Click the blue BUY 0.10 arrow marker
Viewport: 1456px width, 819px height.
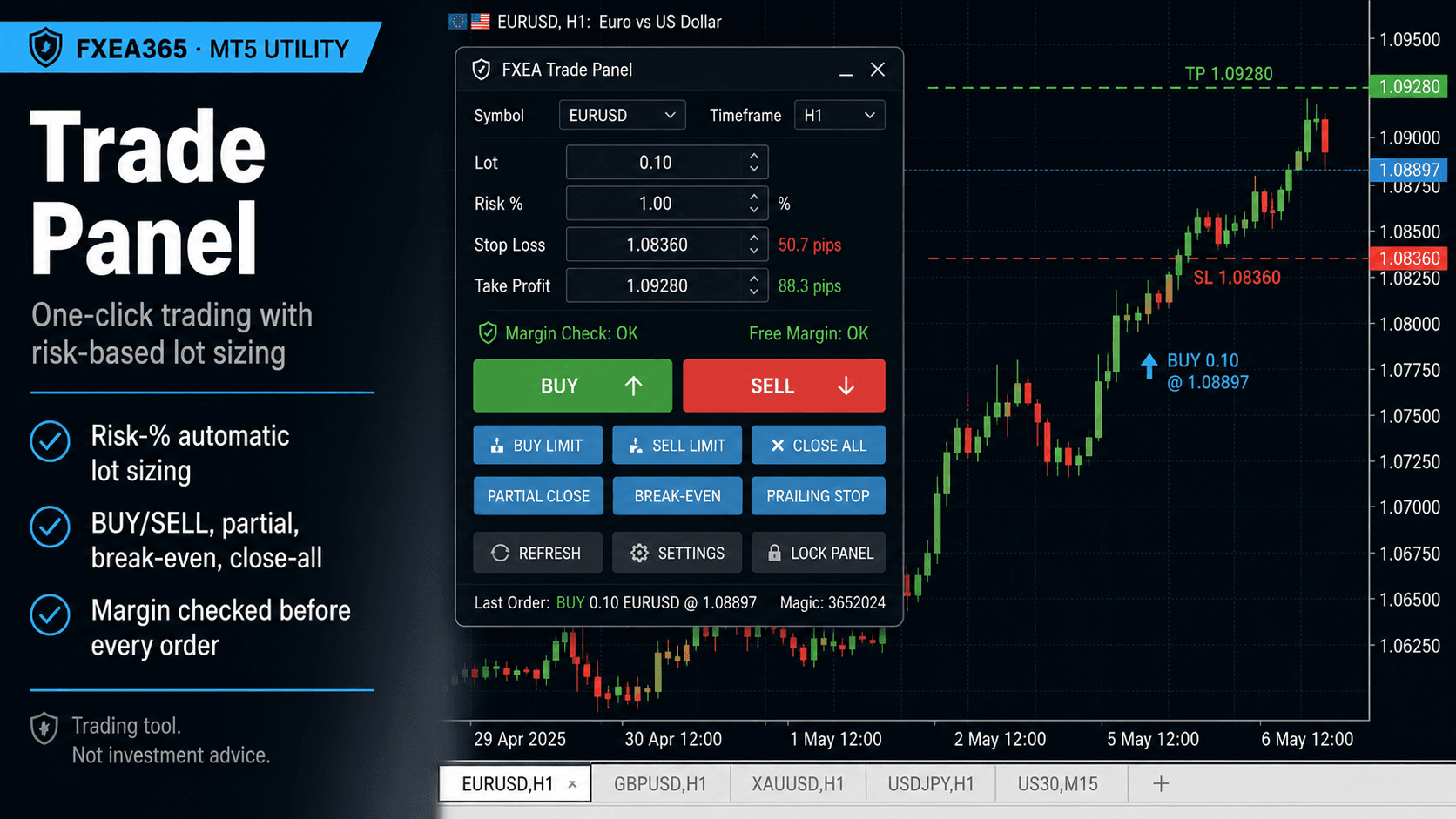pos(1149,366)
